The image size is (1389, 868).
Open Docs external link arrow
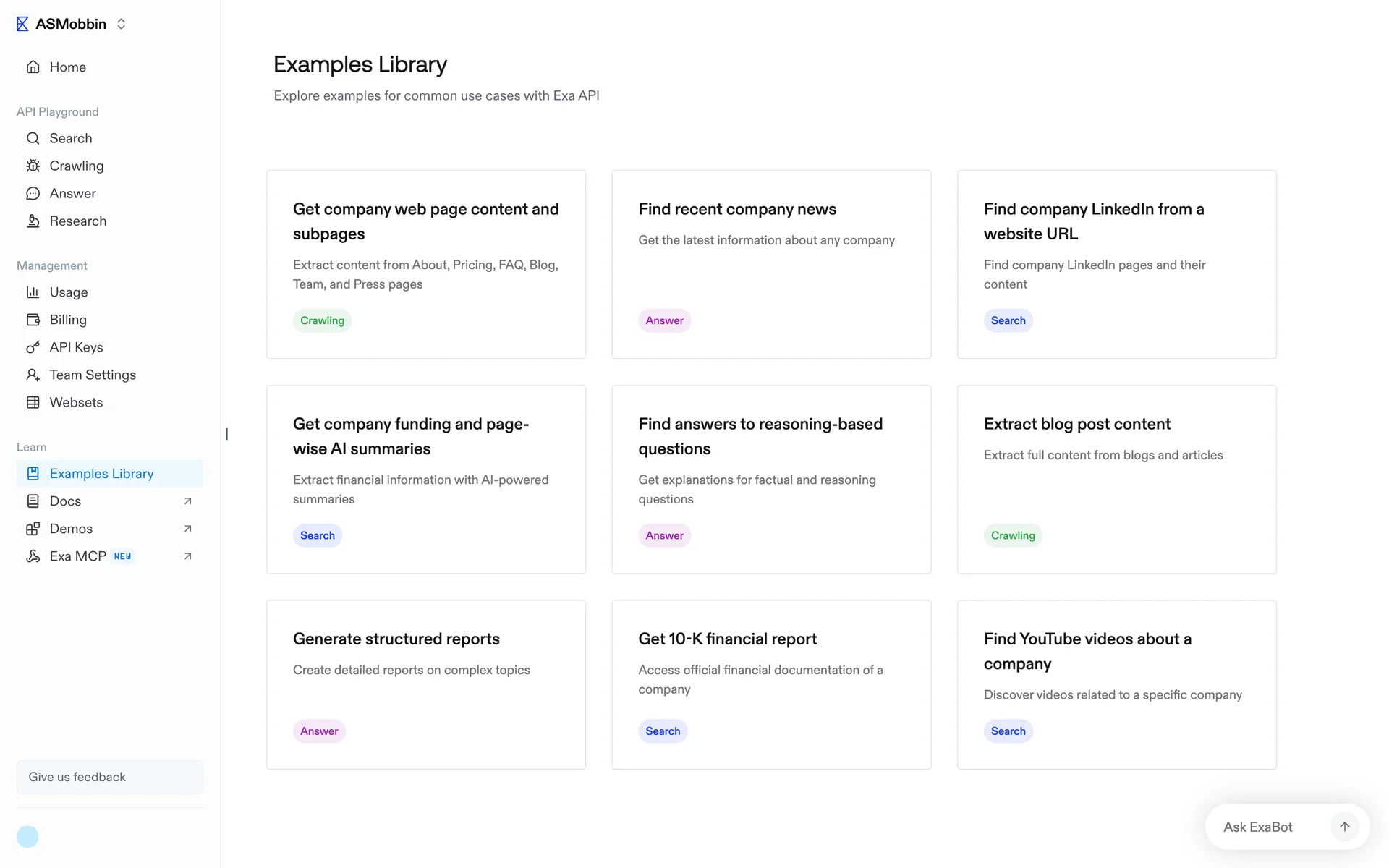[187, 501]
